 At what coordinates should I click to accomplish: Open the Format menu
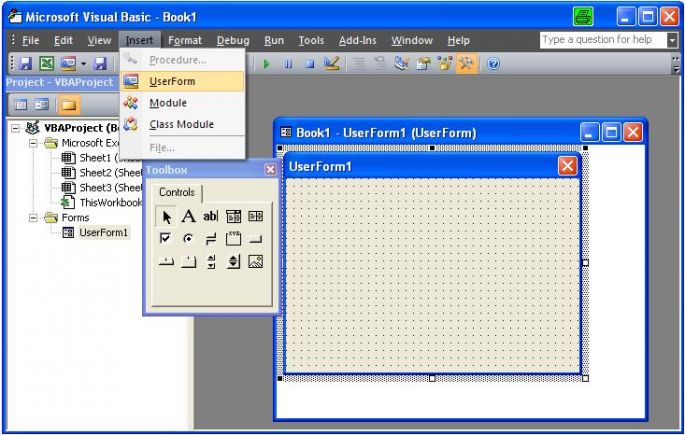click(x=185, y=41)
